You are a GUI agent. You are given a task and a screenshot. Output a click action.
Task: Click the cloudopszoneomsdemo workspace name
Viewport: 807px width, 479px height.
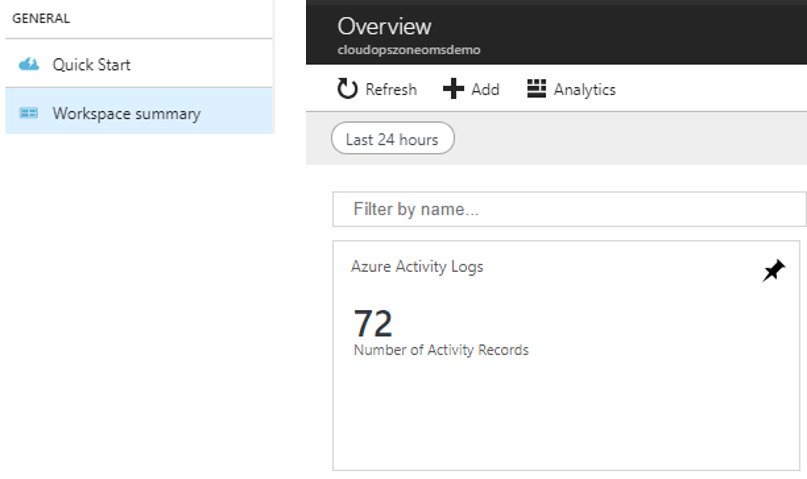[409, 50]
